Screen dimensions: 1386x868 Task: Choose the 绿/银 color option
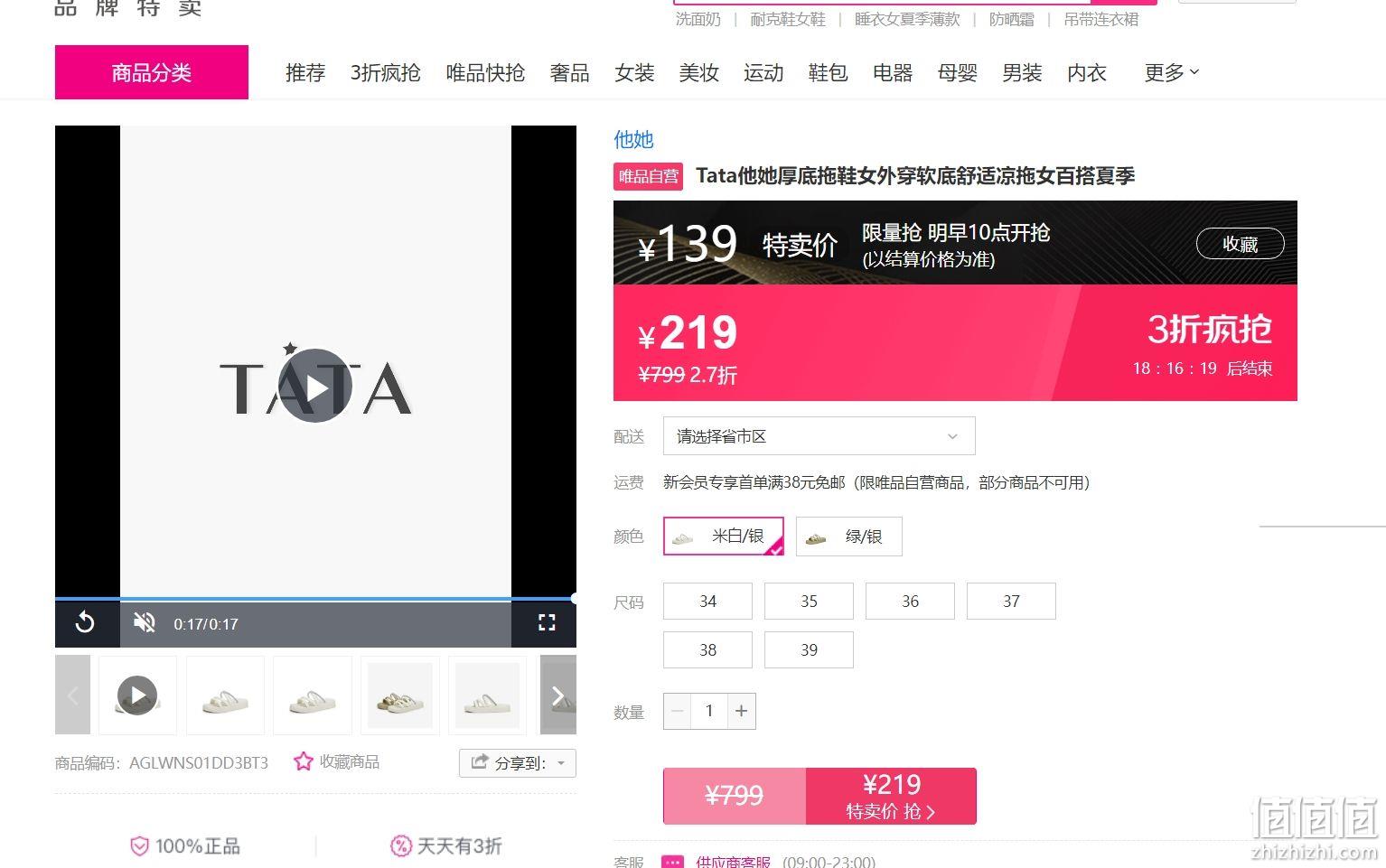tap(848, 537)
